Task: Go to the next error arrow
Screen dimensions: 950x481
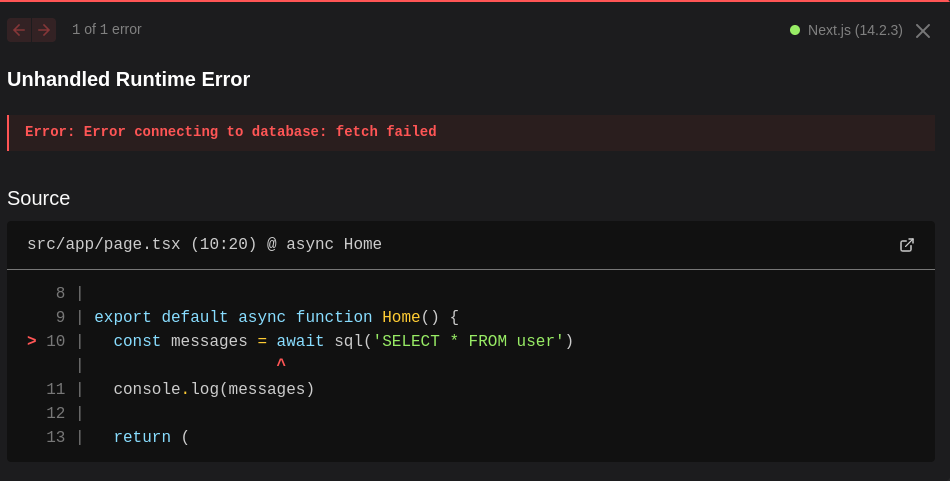Action: [x=43, y=30]
